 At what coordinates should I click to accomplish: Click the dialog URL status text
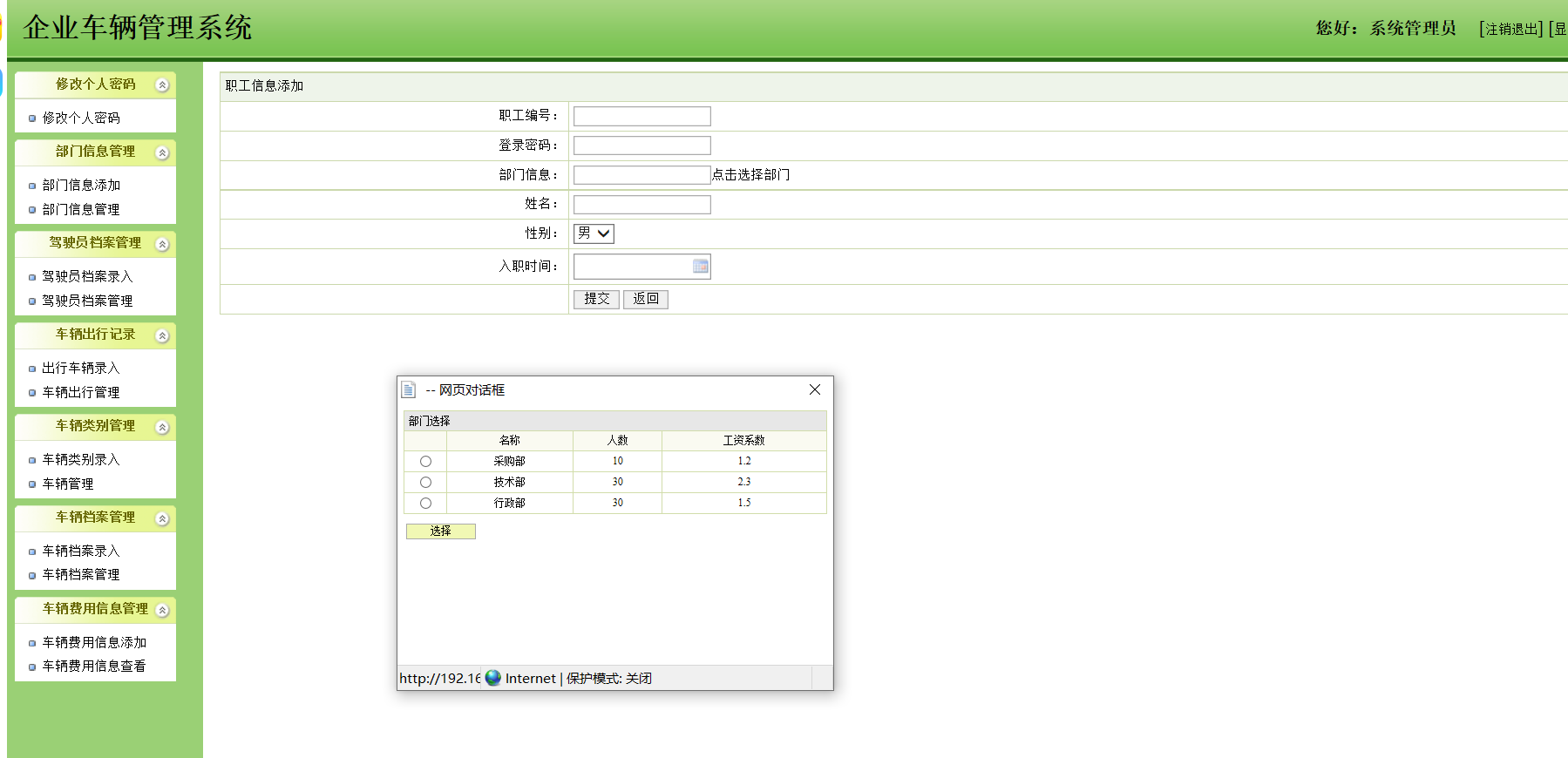tap(439, 678)
